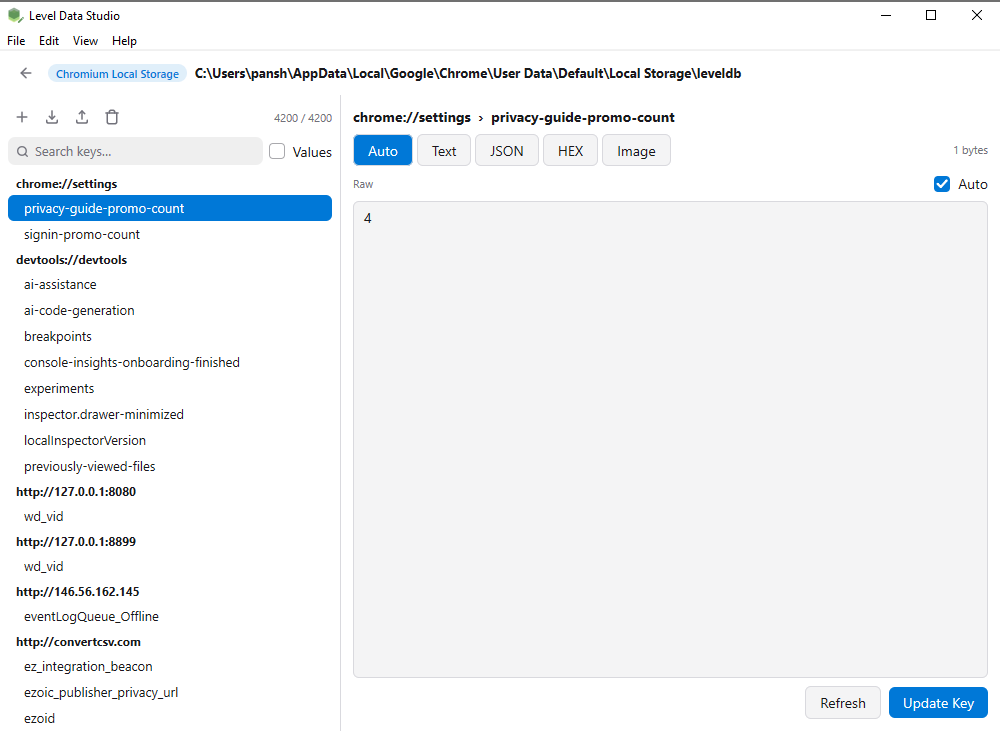The image size is (1000, 731).
Task: Select the experiments key
Action: click(x=170, y=388)
